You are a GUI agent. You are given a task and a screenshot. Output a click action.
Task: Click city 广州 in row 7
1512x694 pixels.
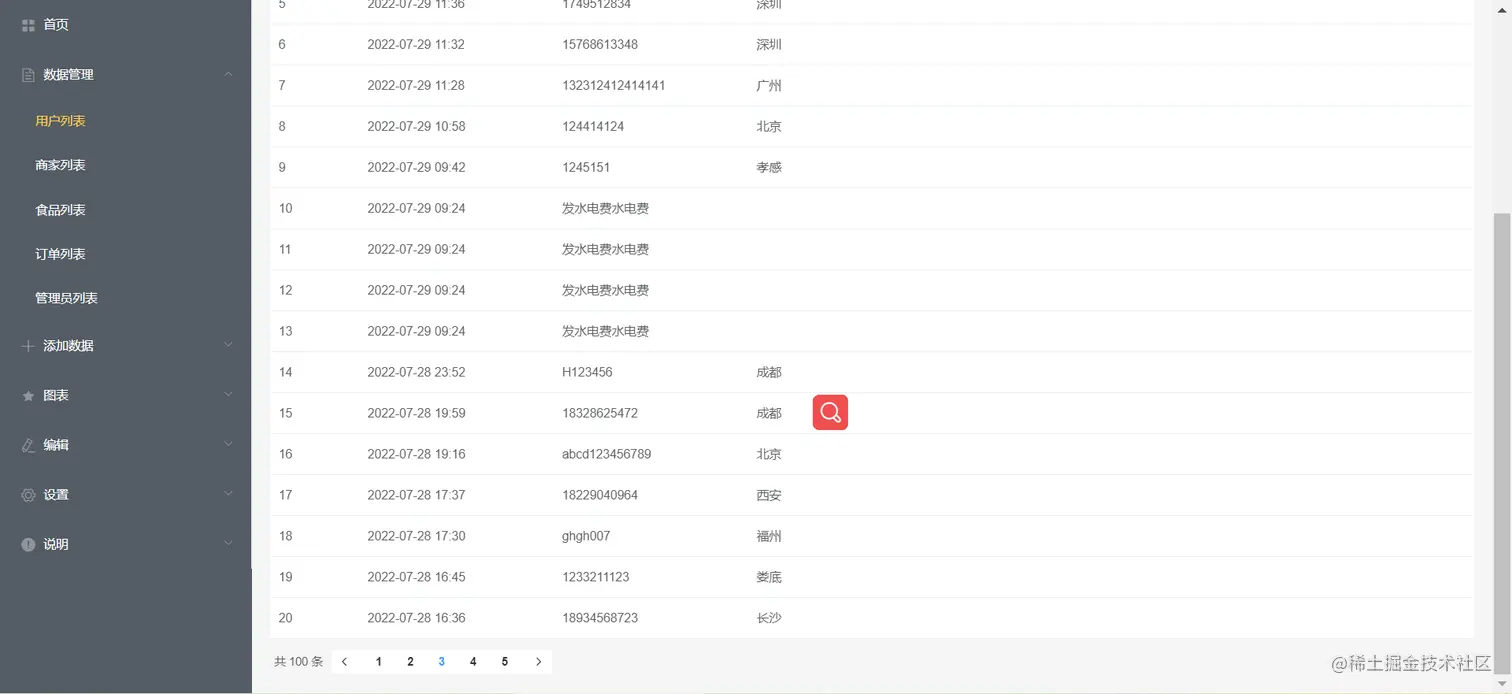[769, 86]
